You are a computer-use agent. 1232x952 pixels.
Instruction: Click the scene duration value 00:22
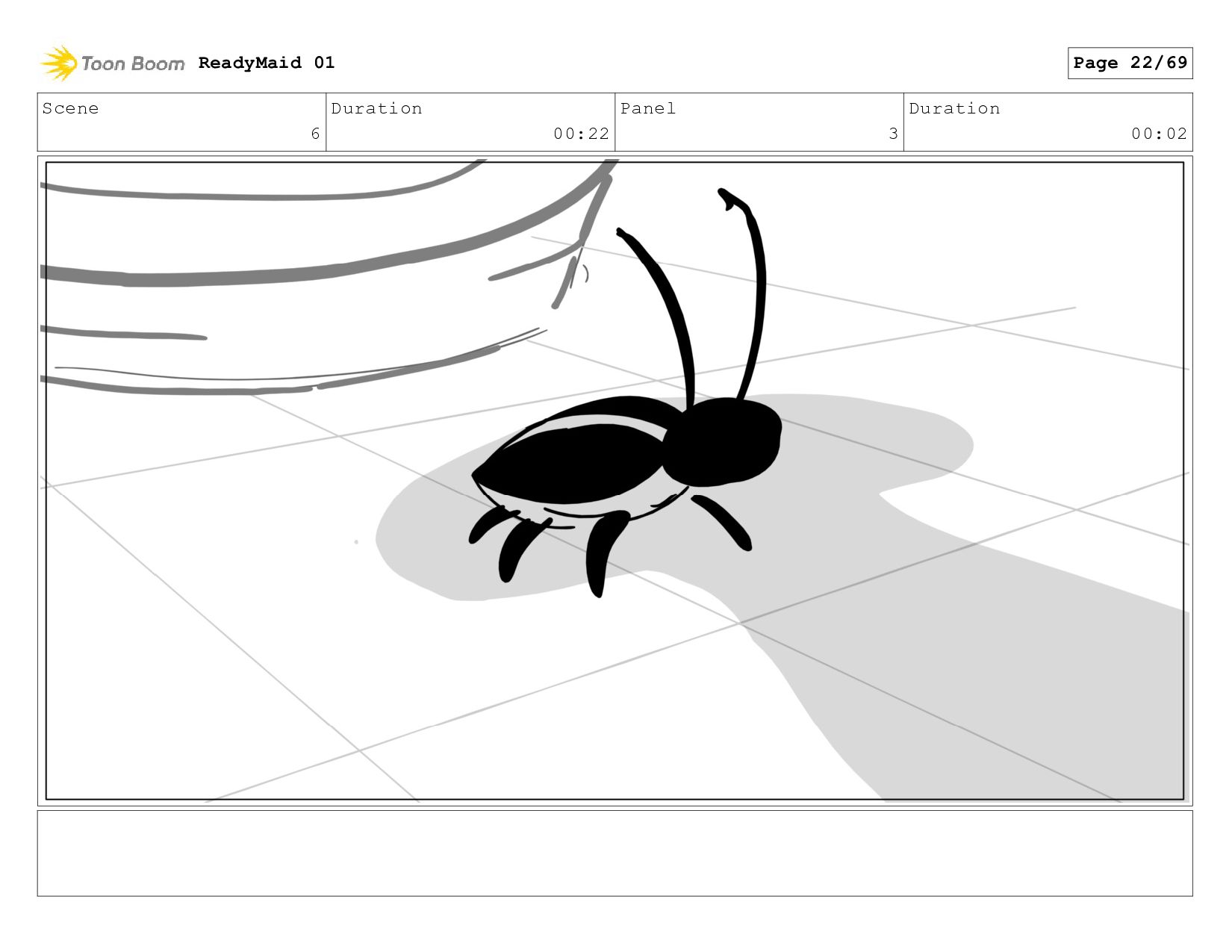tap(581, 134)
